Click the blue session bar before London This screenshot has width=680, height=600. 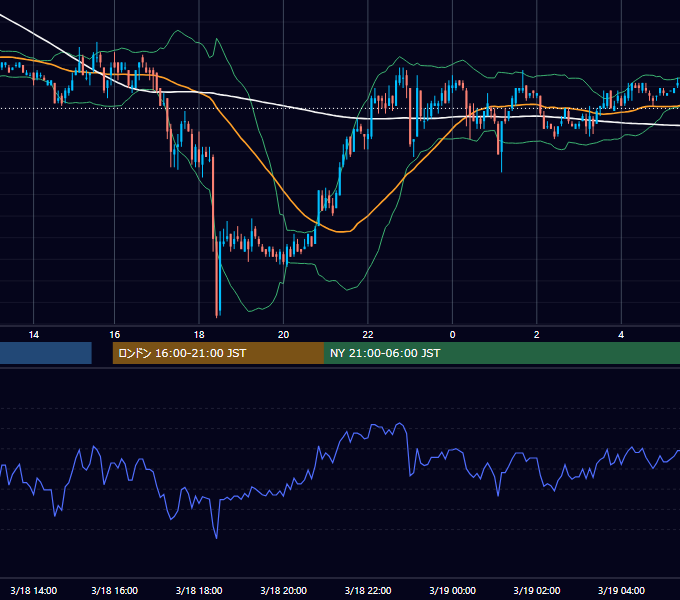tap(46, 353)
